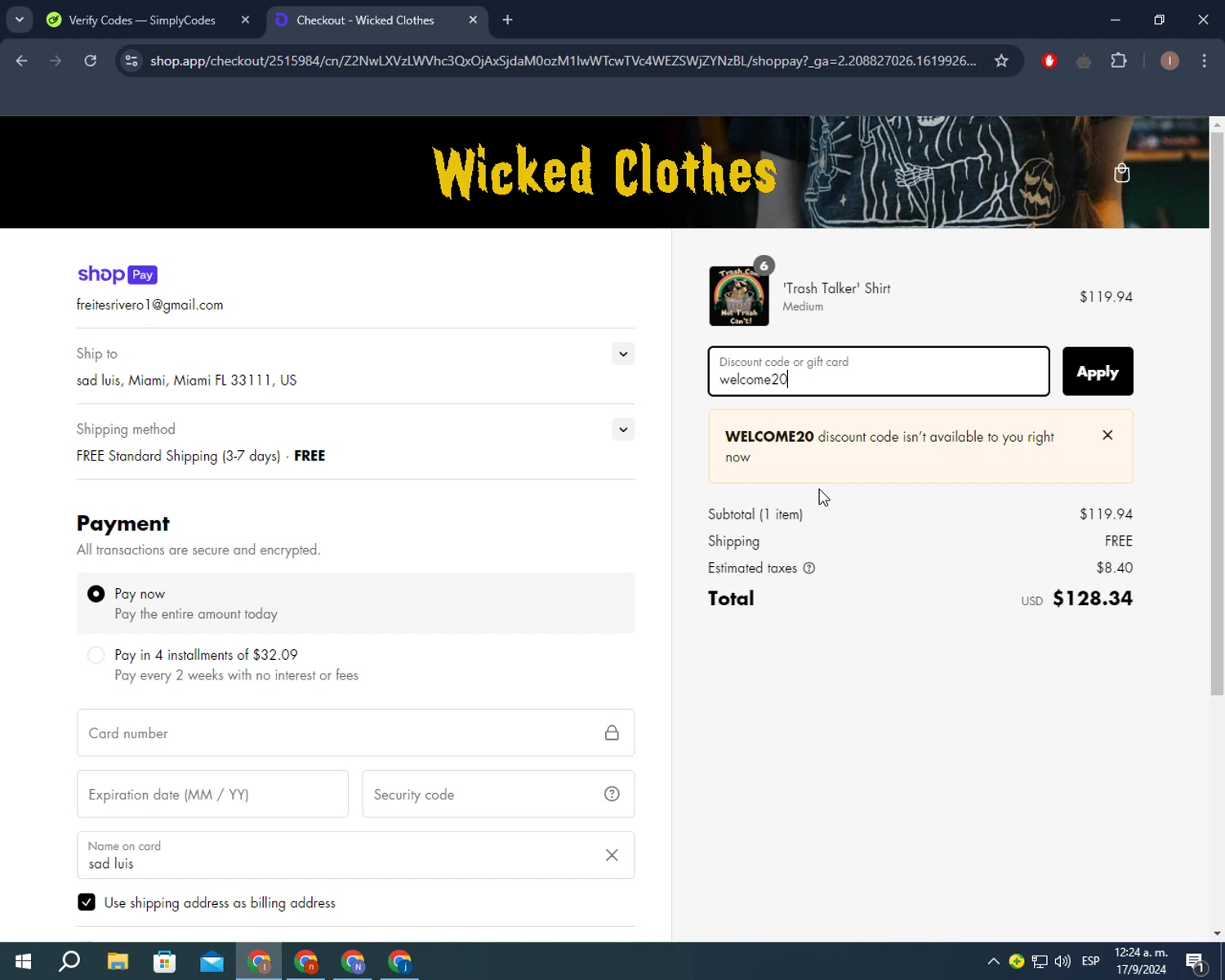
Task: Open the notification center icon
Action: point(1195,961)
